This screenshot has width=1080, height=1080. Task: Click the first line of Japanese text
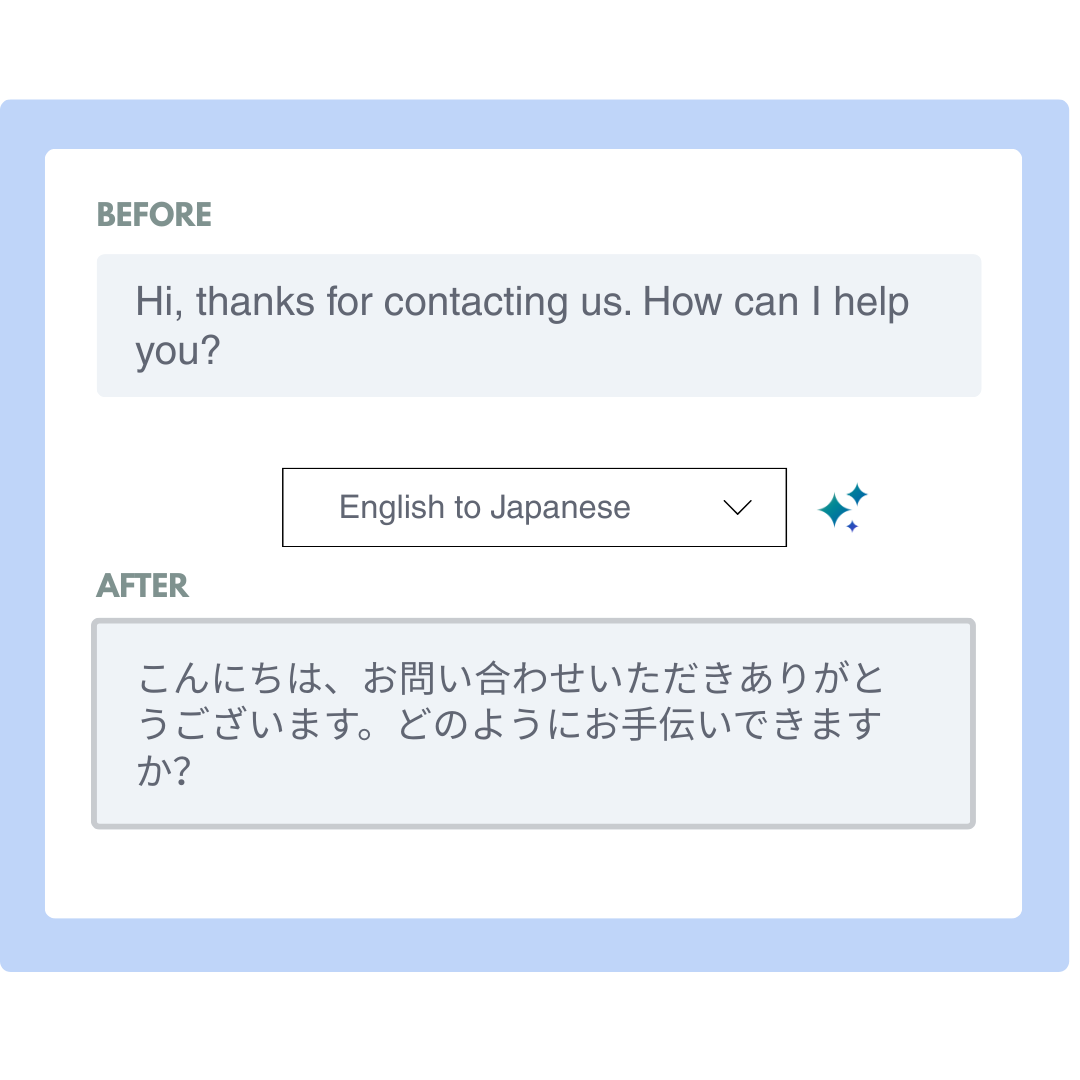(510, 678)
